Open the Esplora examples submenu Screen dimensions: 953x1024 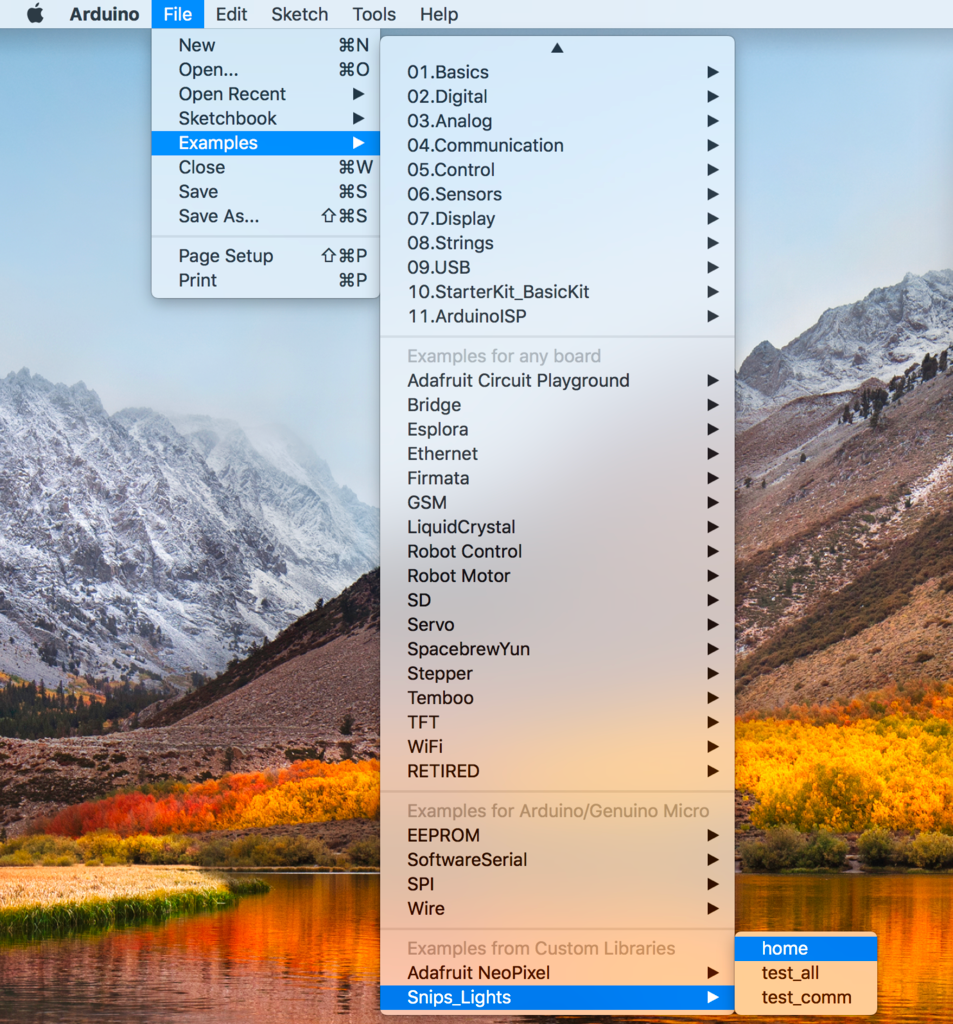pos(557,429)
